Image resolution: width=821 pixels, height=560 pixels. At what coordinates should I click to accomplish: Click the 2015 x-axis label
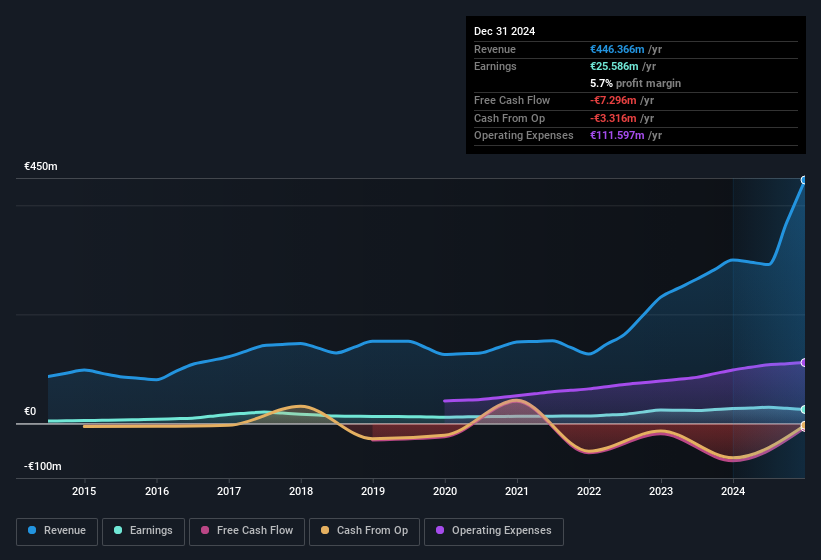tap(84, 491)
